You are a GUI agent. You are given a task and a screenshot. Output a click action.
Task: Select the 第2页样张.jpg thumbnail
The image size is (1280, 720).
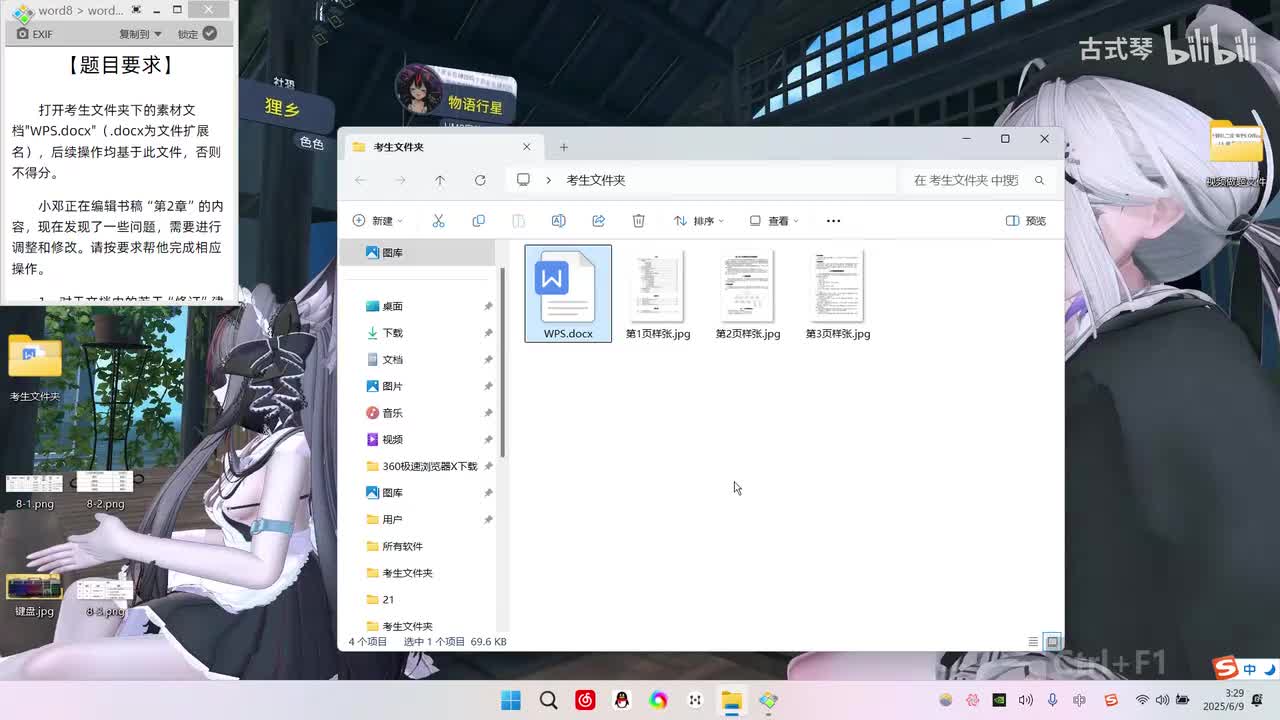(x=748, y=294)
